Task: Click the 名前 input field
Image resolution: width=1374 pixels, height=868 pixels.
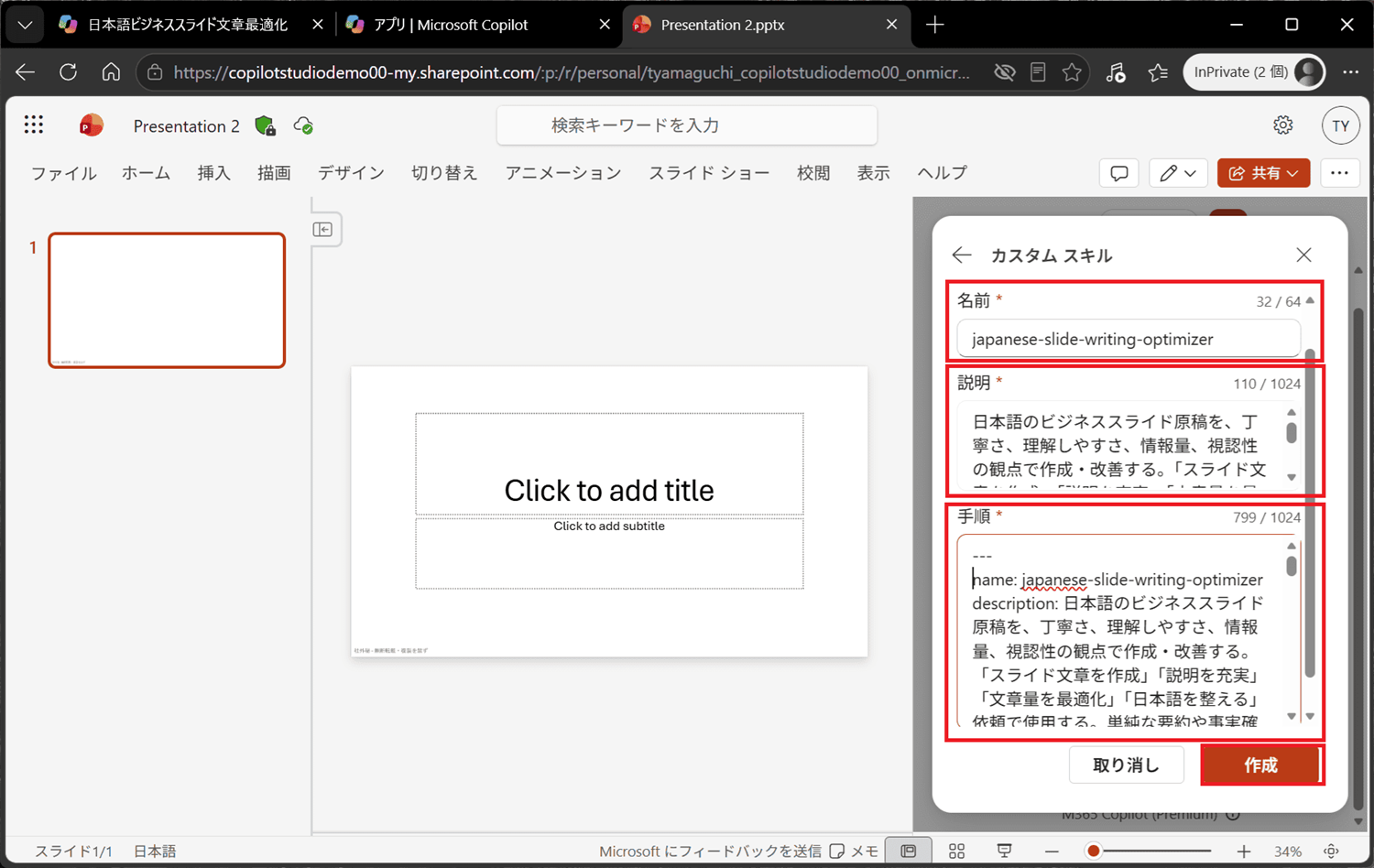Action: [1129, 339]
